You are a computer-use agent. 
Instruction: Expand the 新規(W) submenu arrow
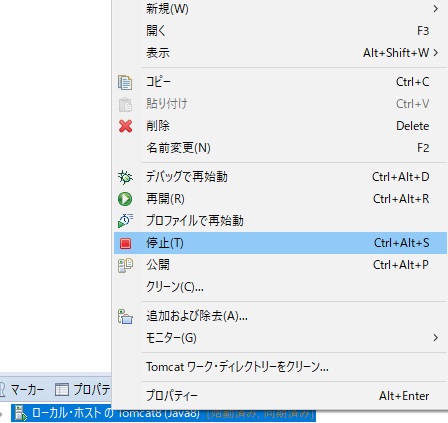436,9
